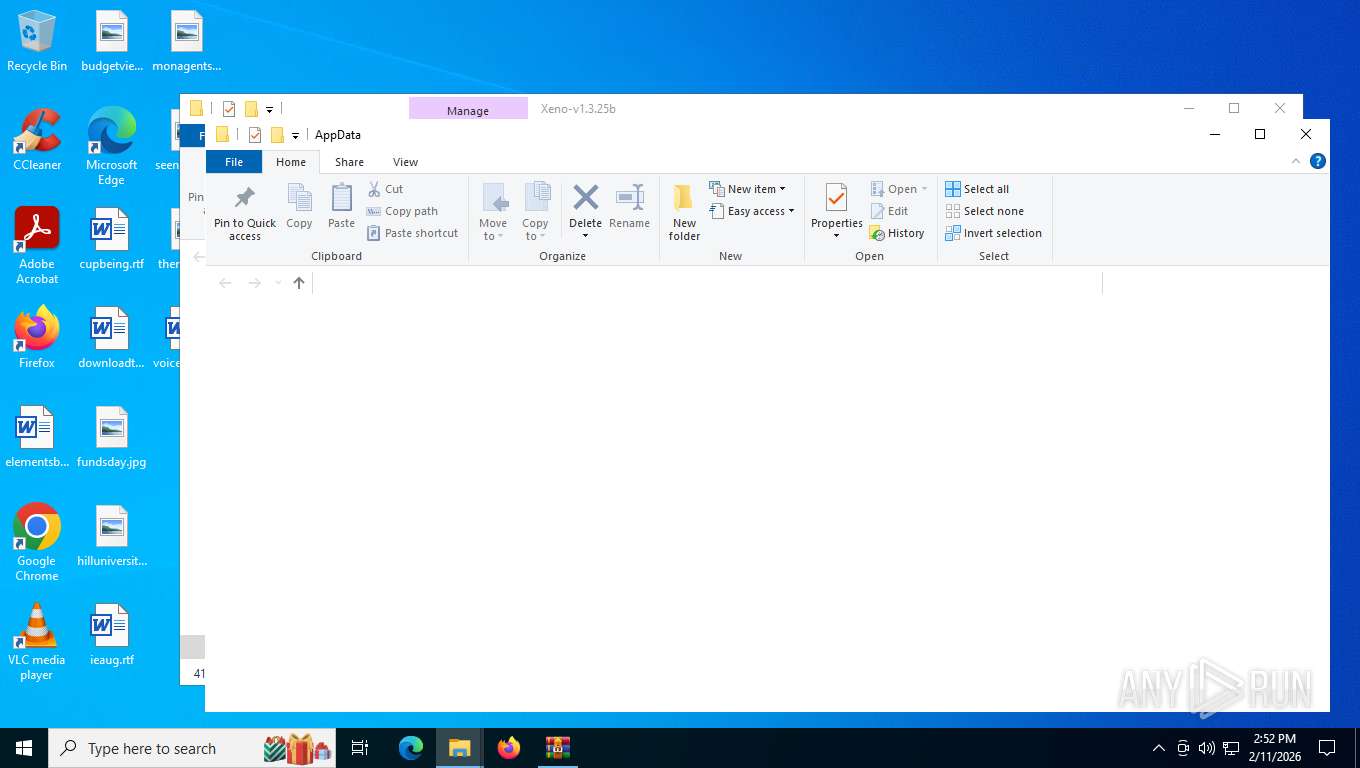Open Task View from taskbar
This screenshot has height=768, width=1360.
[360, 748]
